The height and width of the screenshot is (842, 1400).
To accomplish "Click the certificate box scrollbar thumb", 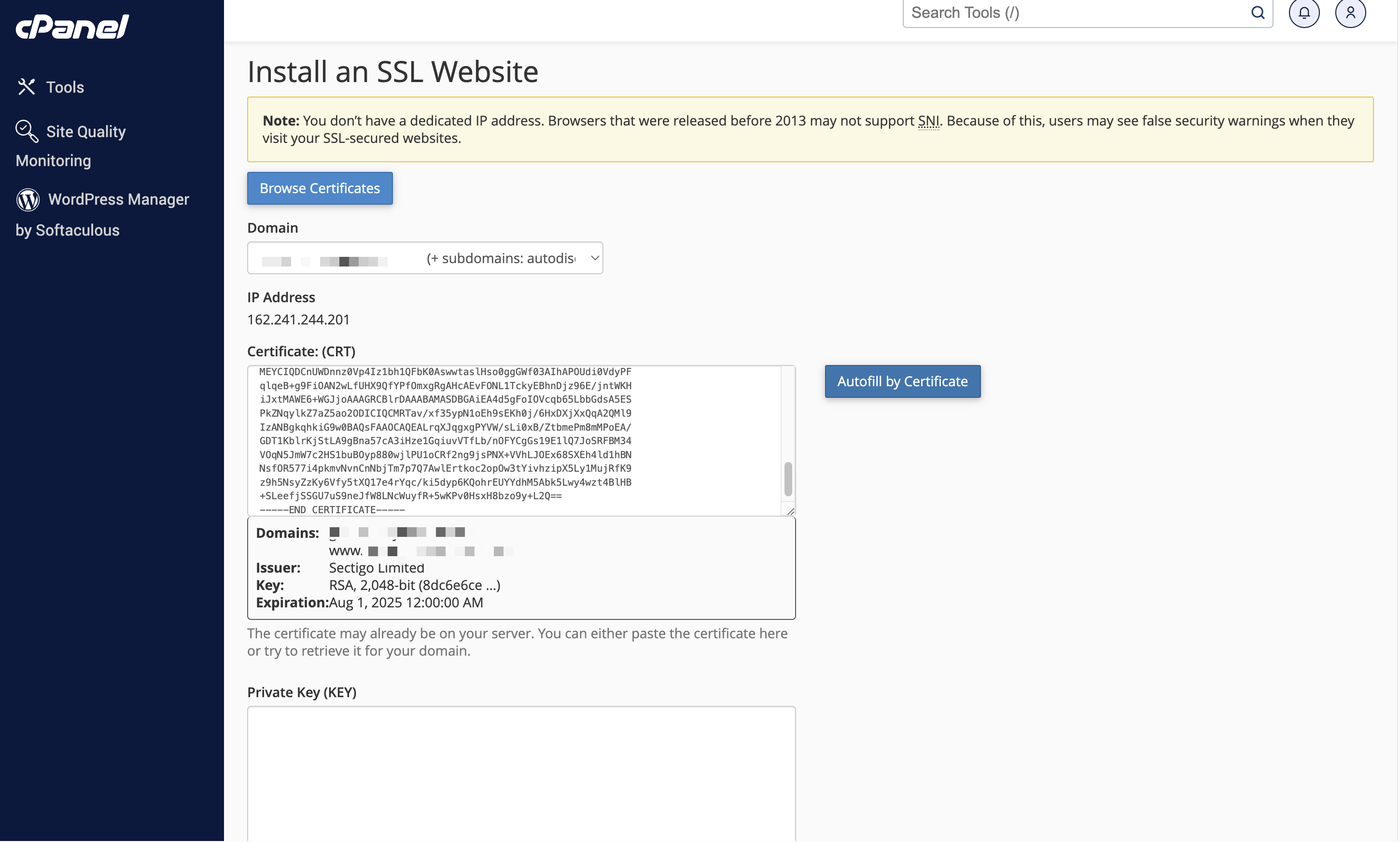I will [x=787, y=479].
